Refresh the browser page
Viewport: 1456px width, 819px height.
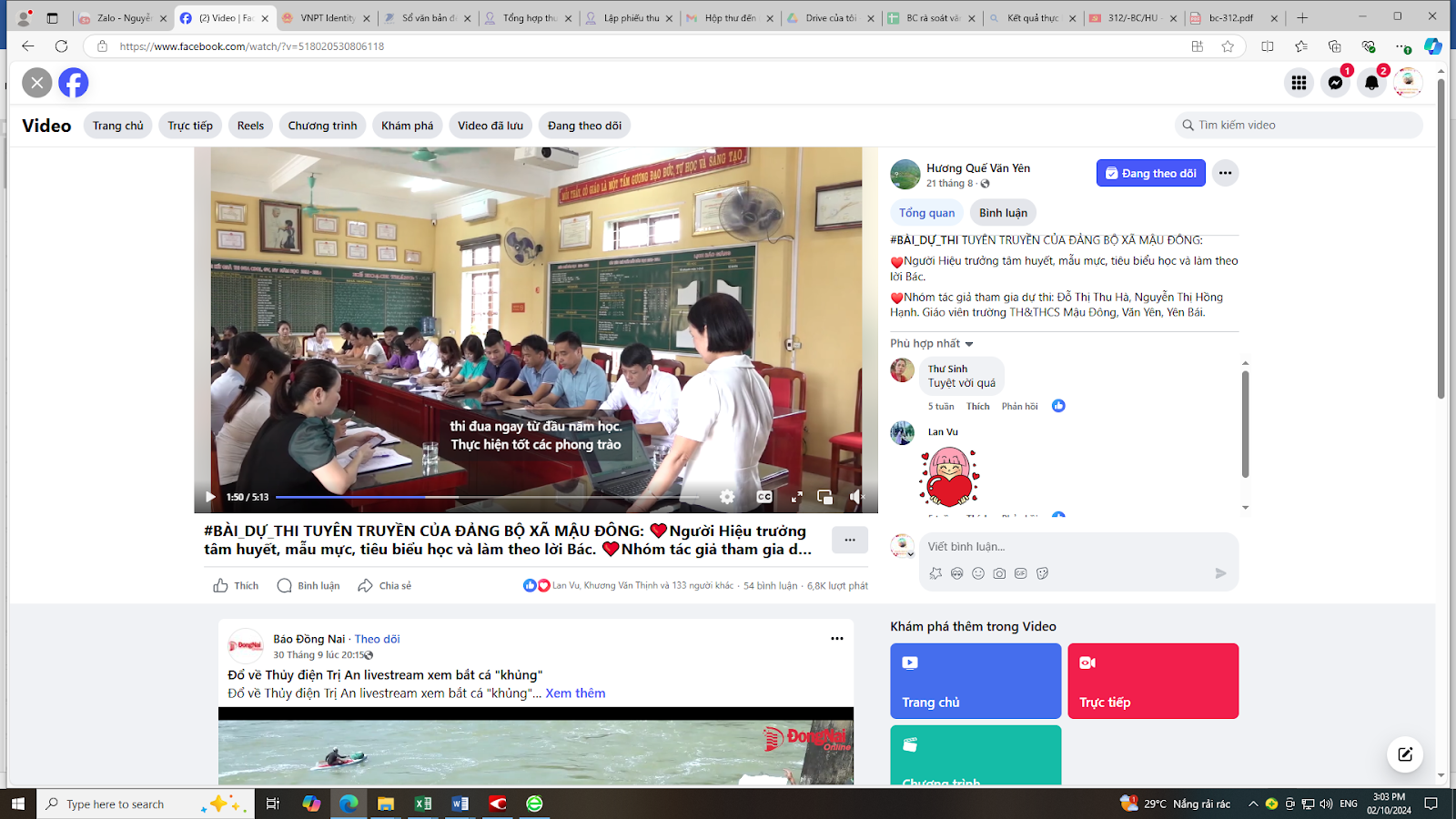(x=61, y=46)
